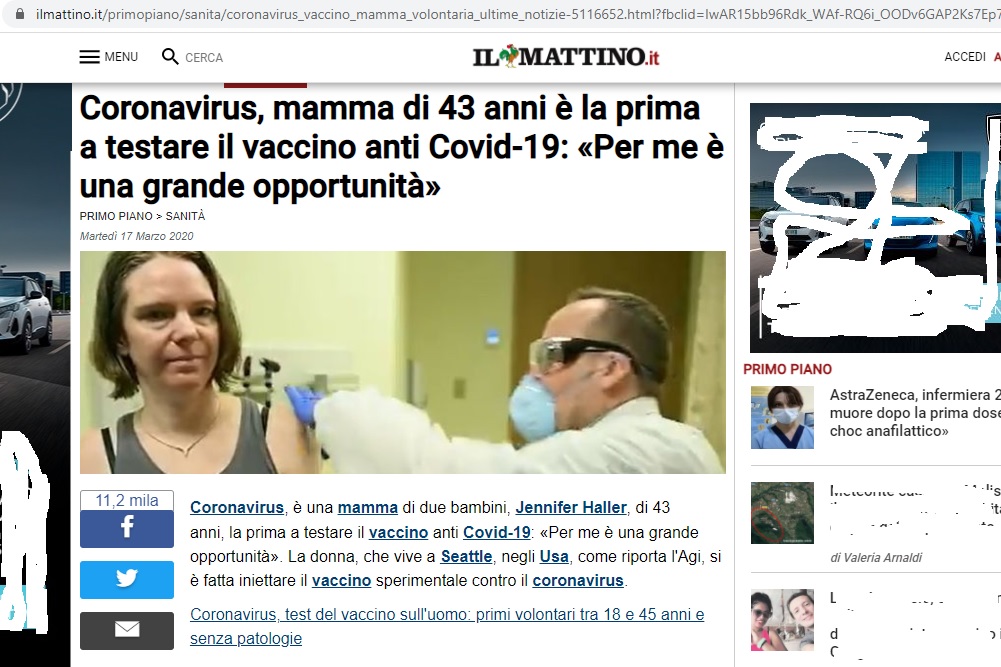The height and width of the screenshot is (667, 1001).
Task: Share article via Twitter bird icon
Action: click(126, 579)
